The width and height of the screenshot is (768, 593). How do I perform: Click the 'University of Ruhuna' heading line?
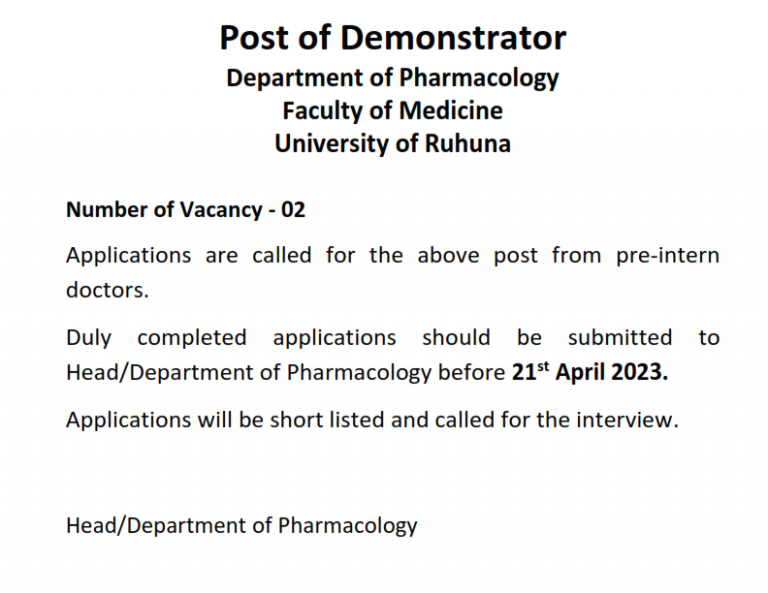[392, 143]
